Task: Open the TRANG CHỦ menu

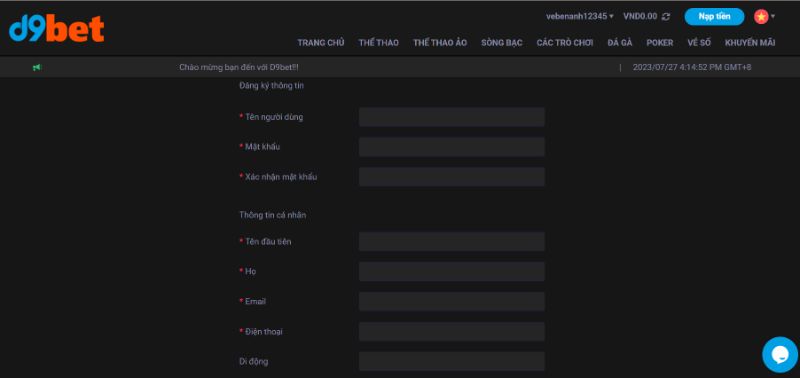Action: tap(321, 43)
